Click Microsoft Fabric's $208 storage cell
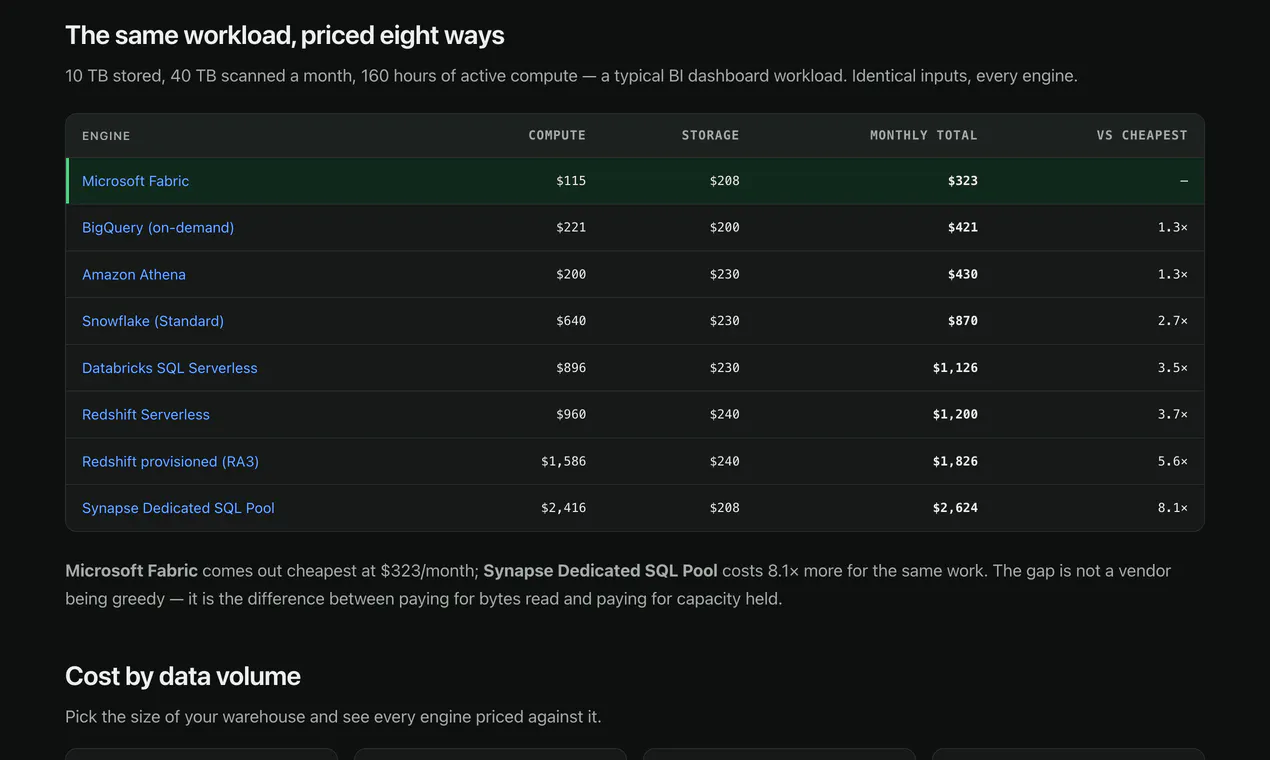Screen dimensions: 1270x760 725,181
